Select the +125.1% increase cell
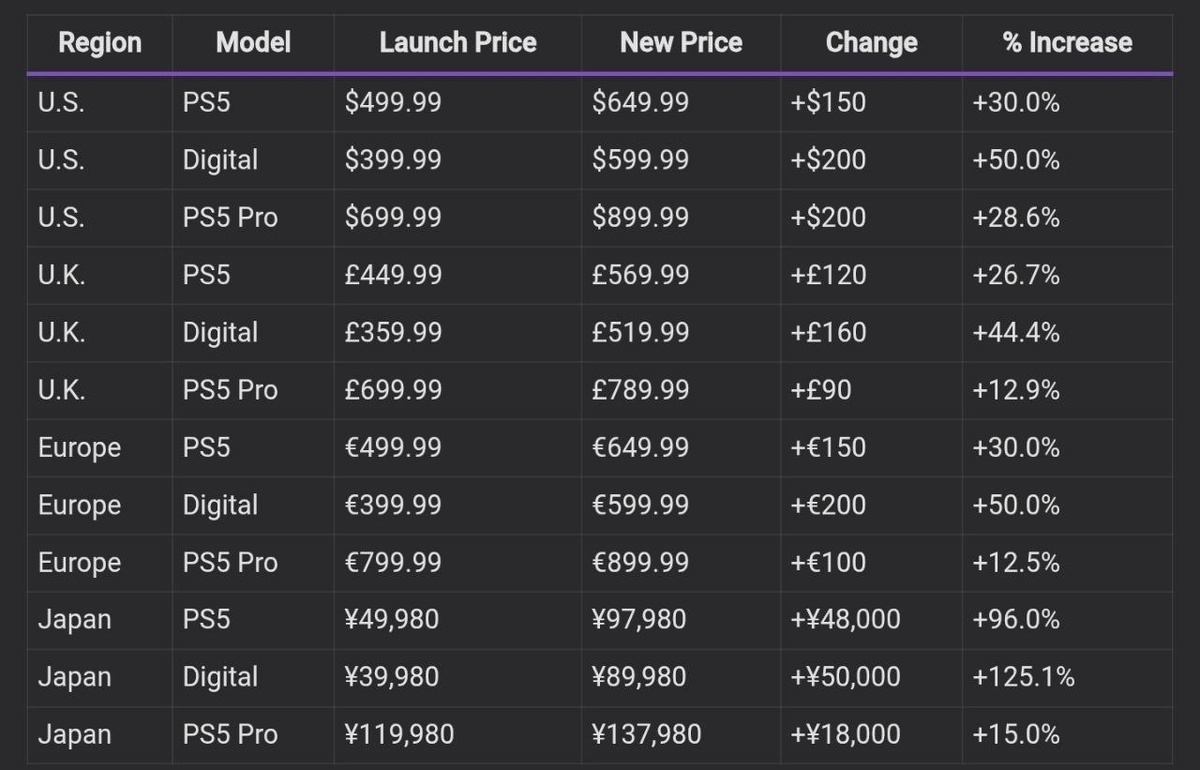 (x=1023, y=677)
